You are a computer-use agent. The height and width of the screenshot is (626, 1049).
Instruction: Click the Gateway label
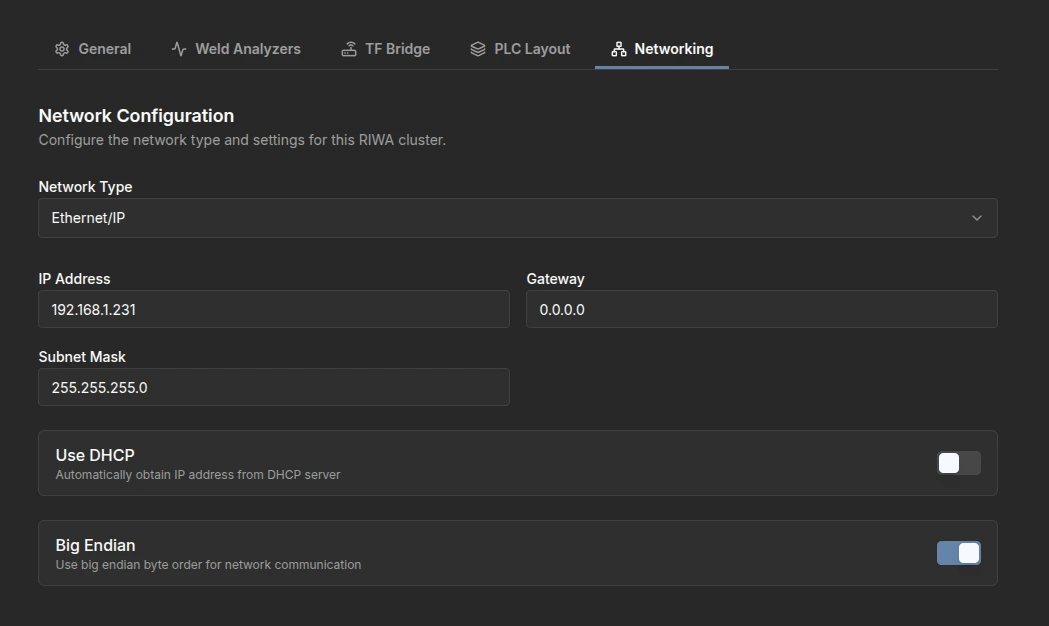(x=555, y=279)
